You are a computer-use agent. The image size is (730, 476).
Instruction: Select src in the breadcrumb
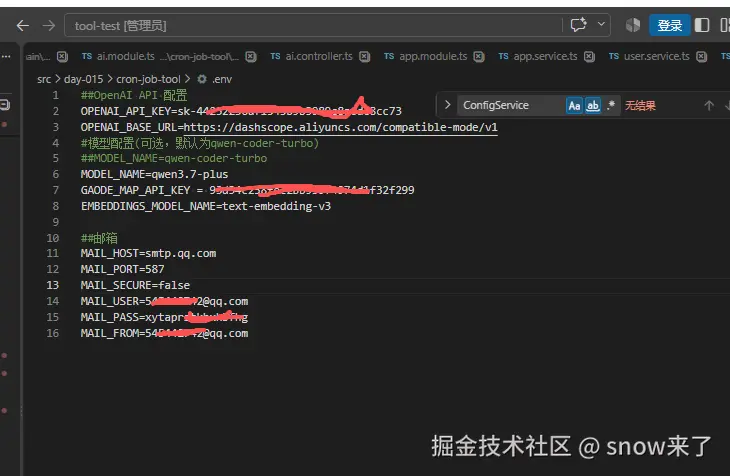pos(44,79)
